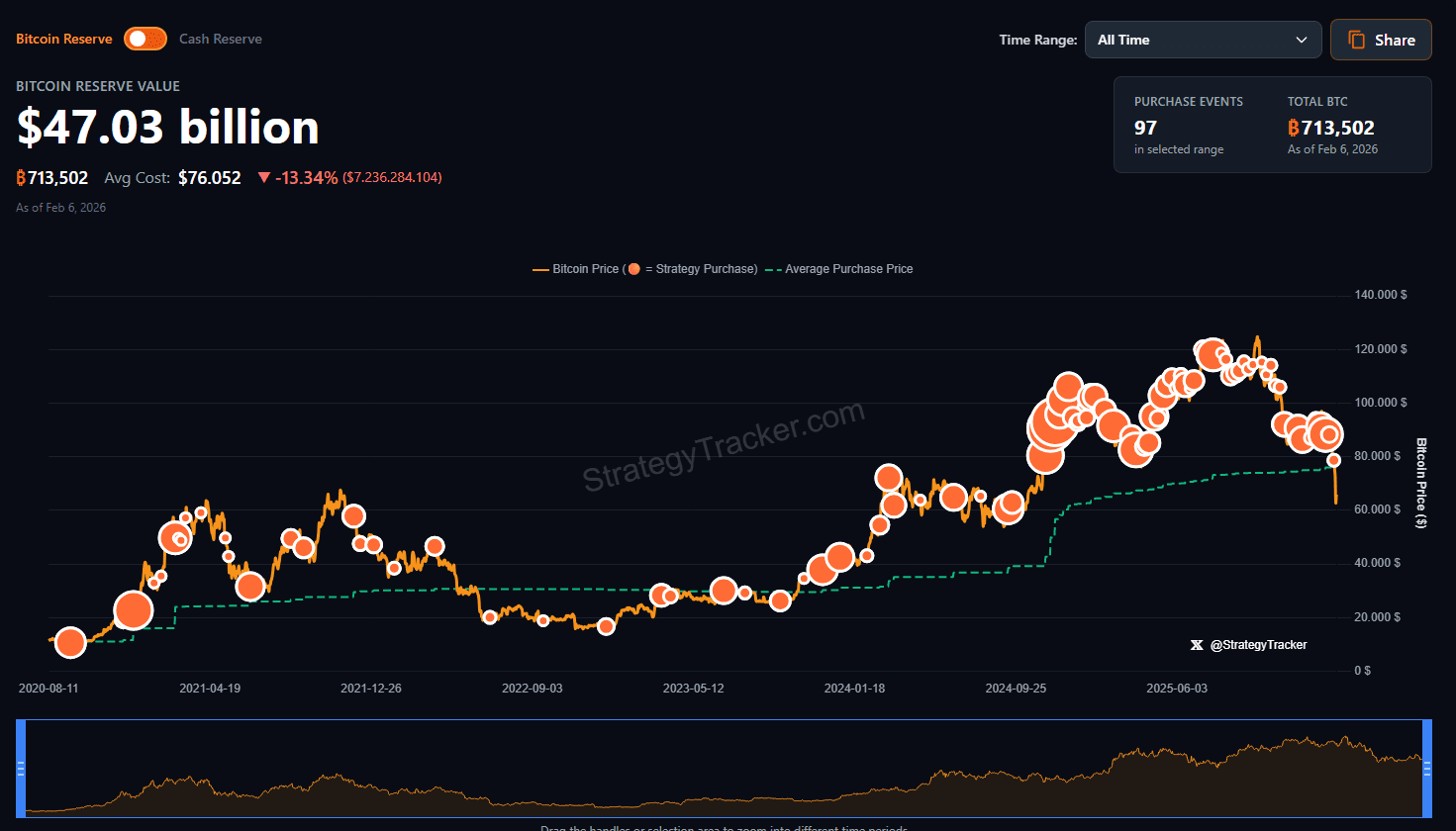Click the red down-triangle beside -13.34%
This screenshot has width=1456, height=831.
(x=263, y=178)
